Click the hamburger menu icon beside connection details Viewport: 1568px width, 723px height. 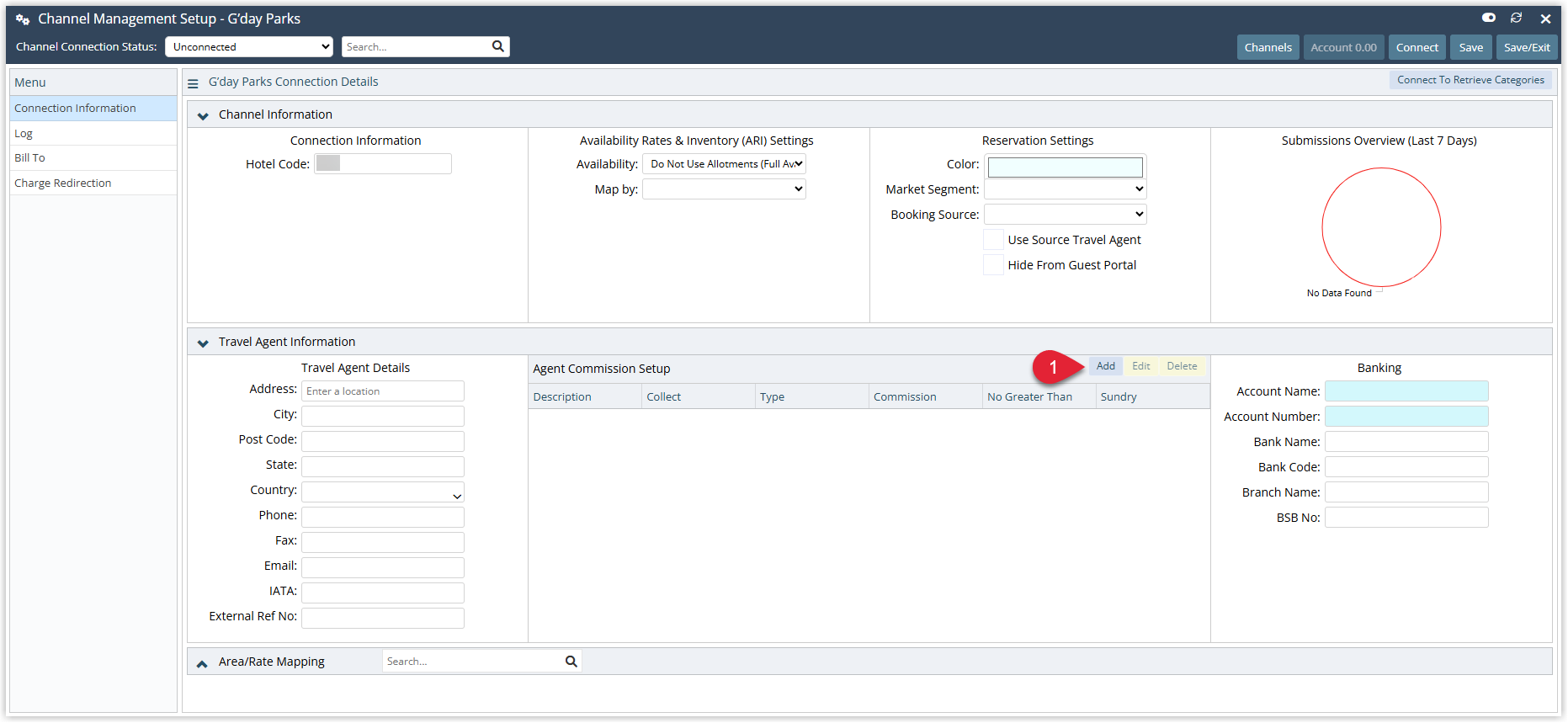[x=193, y=83]
